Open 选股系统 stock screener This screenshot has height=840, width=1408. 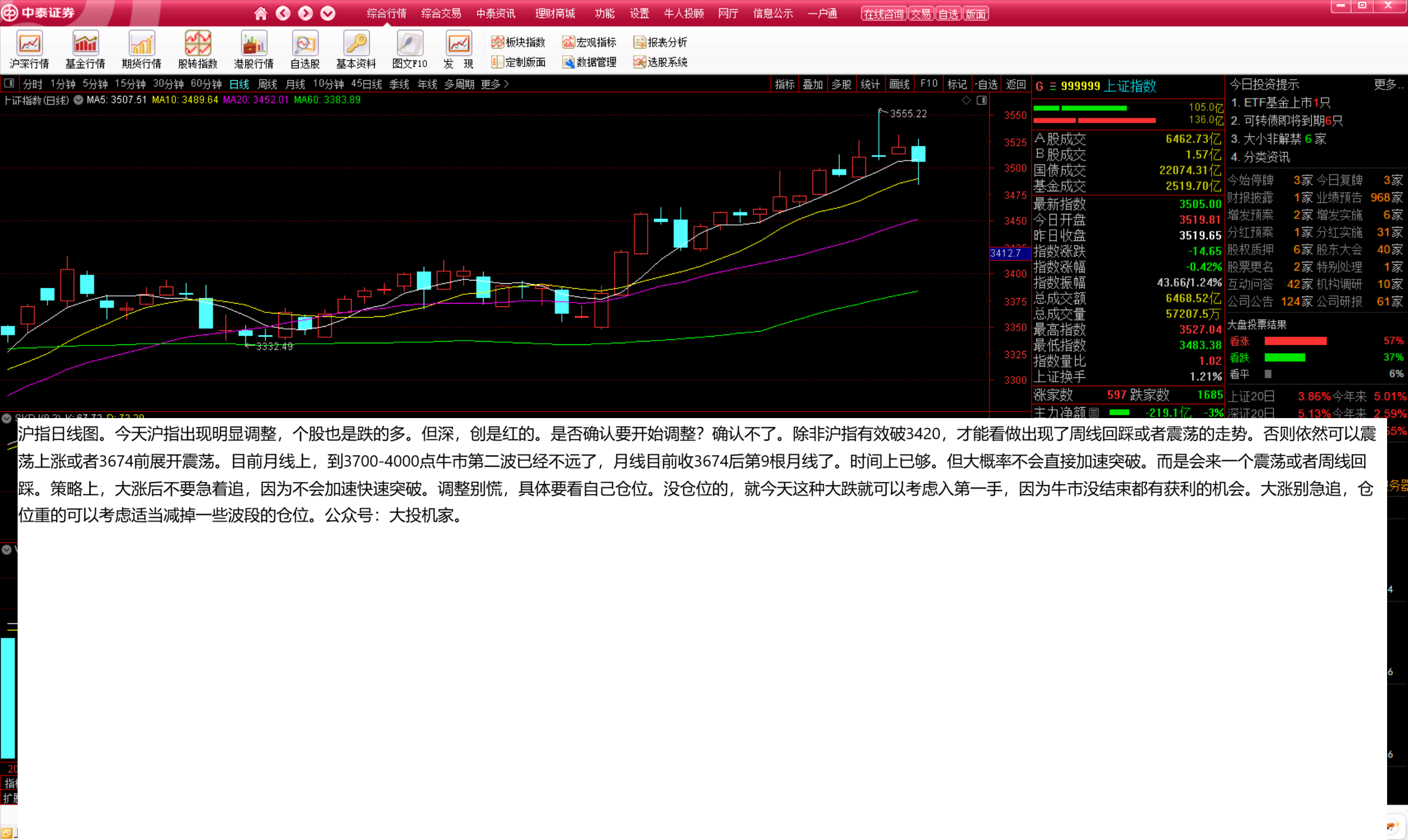click(x=660, y=62)
